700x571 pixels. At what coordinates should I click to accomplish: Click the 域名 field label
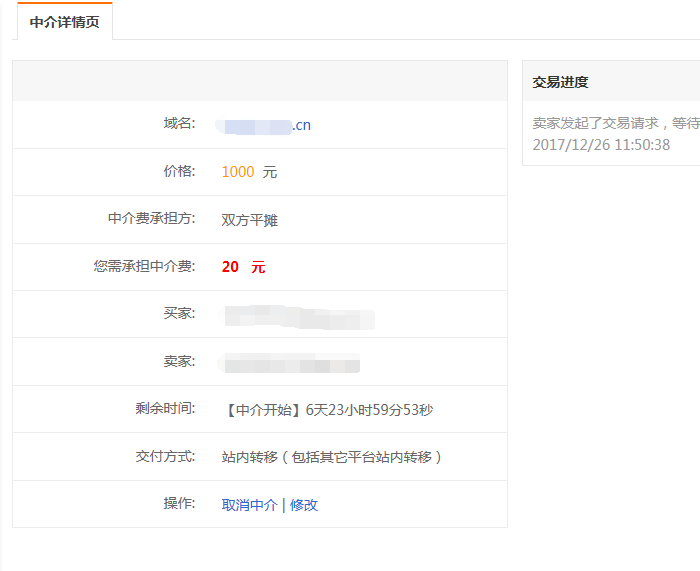[179, 123]
